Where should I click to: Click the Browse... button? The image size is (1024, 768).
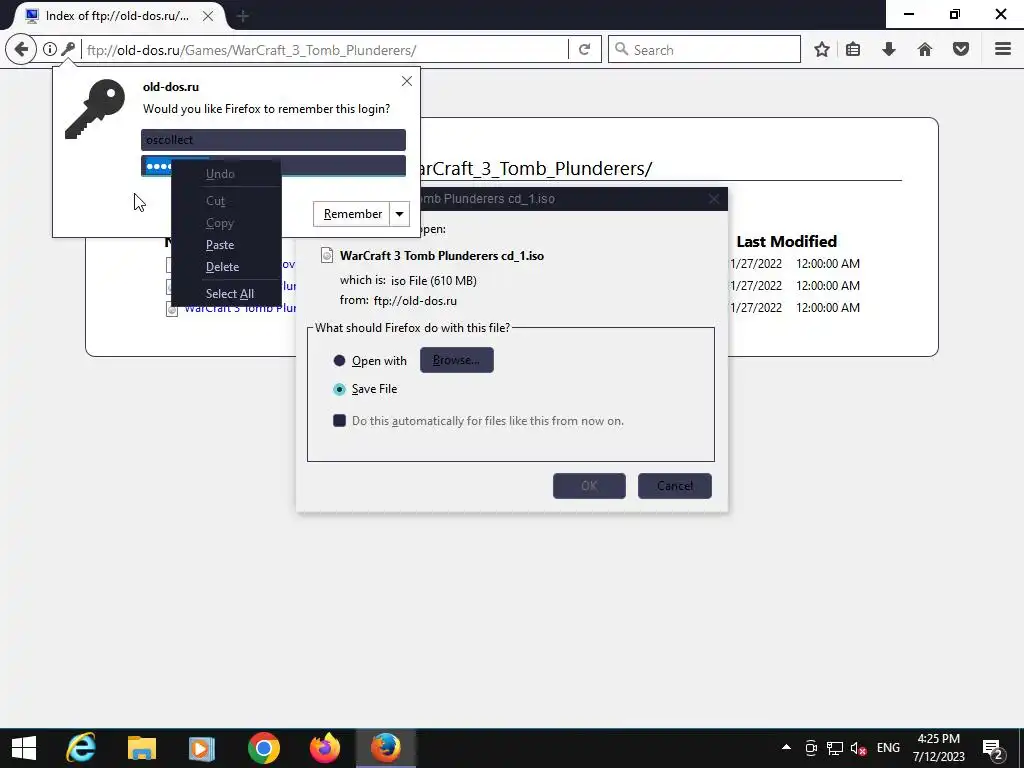coord(456,360)
